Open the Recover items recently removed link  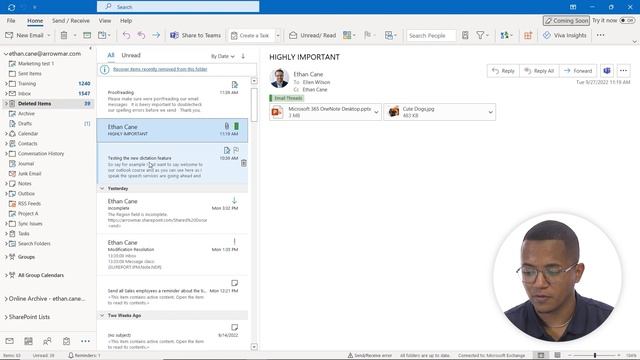[x=160, y=69]
